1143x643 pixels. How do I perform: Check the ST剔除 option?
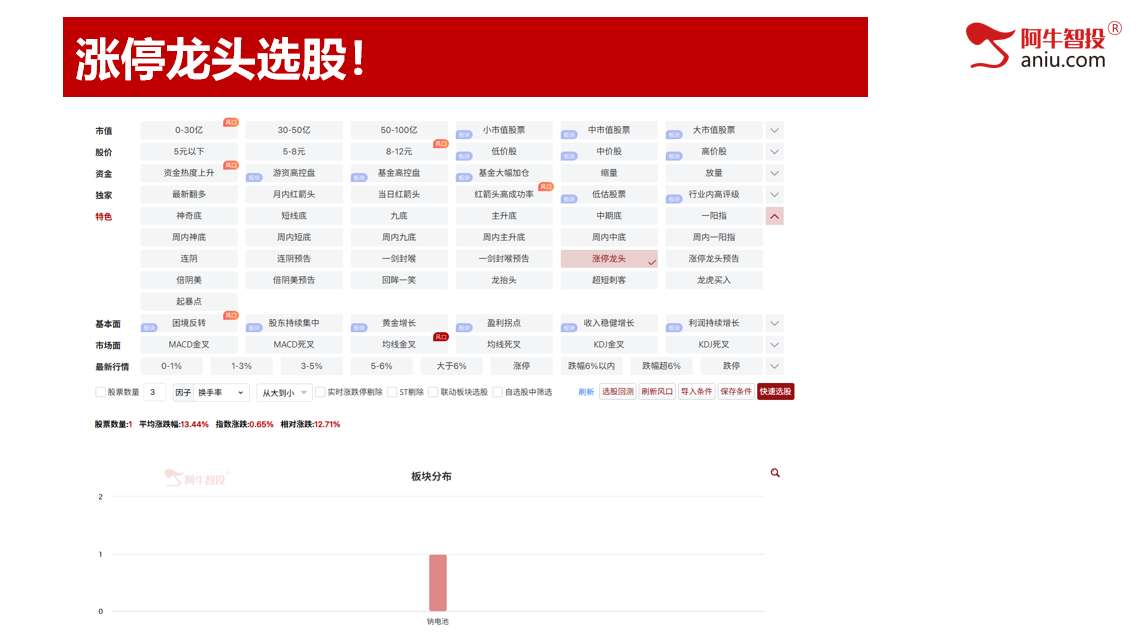pos(392,392)
